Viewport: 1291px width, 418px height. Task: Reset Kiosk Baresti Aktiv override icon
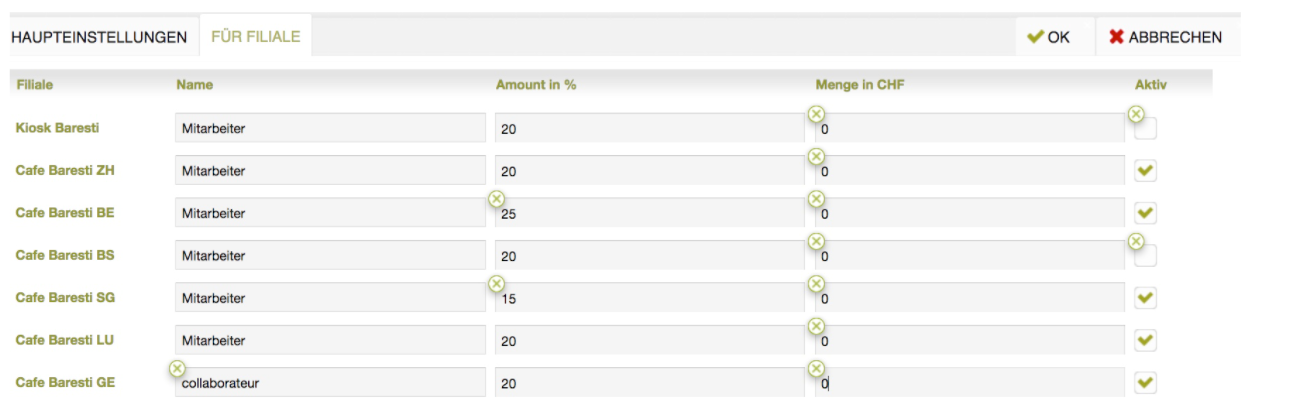pyautogui.click(x=1136, y=114)
